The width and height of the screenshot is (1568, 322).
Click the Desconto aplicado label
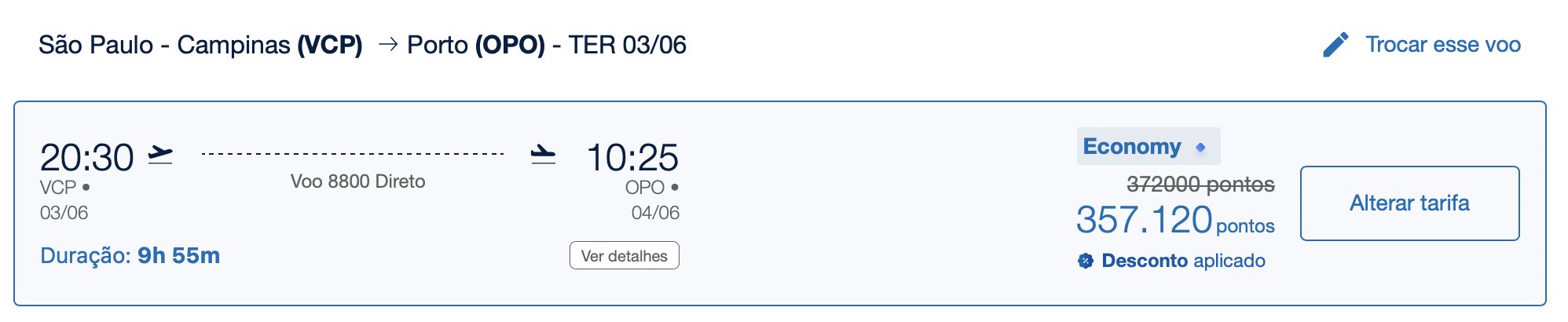1183,261
